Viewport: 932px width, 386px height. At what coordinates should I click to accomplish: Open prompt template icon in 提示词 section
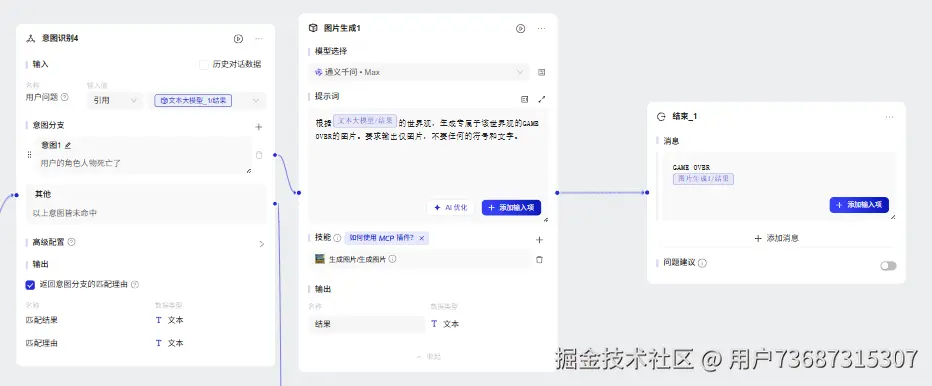[524, 99]
